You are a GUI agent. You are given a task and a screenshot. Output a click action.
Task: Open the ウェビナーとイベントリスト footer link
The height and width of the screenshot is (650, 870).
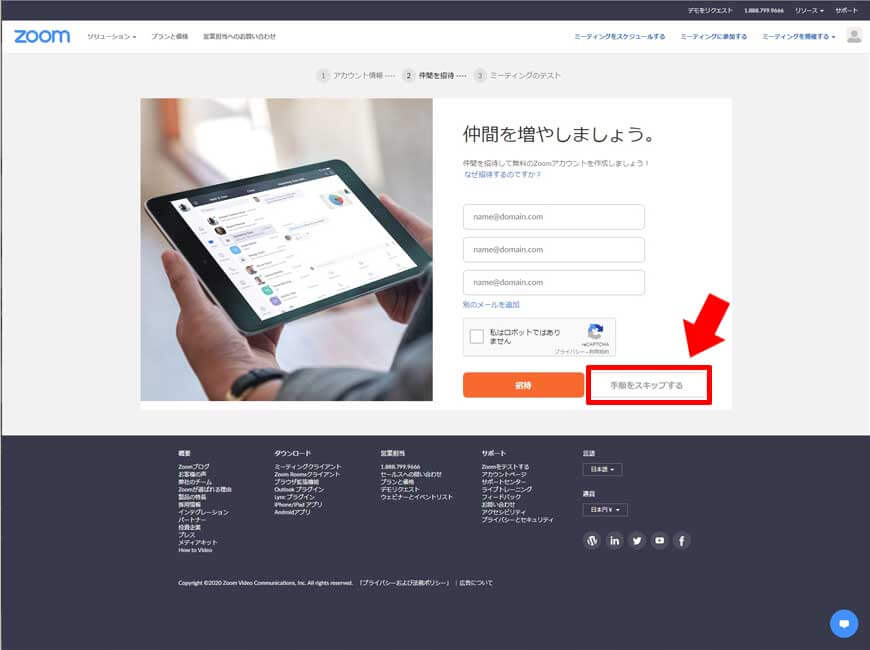[417, 497]
